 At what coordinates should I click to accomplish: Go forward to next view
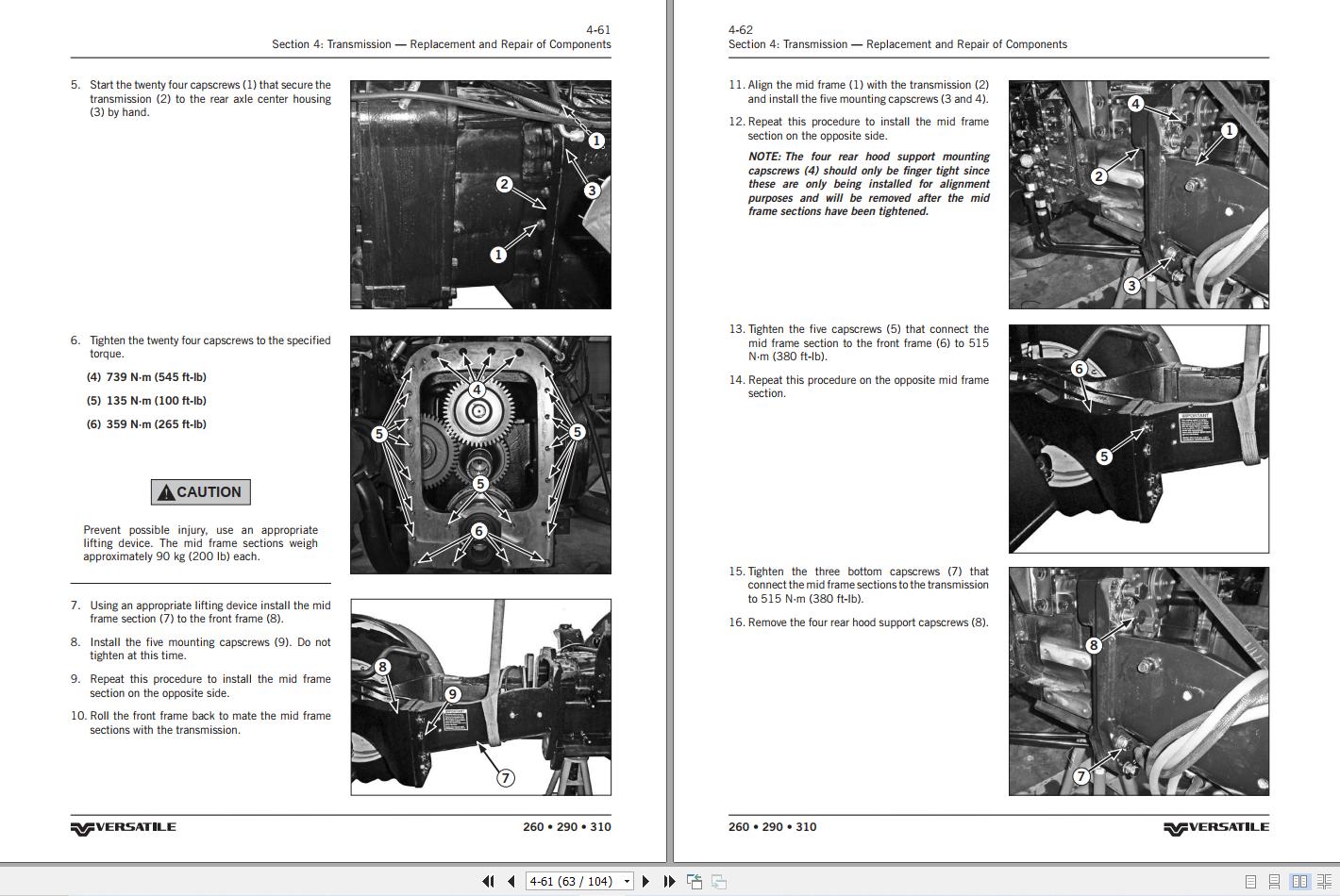tap(719, 881)
